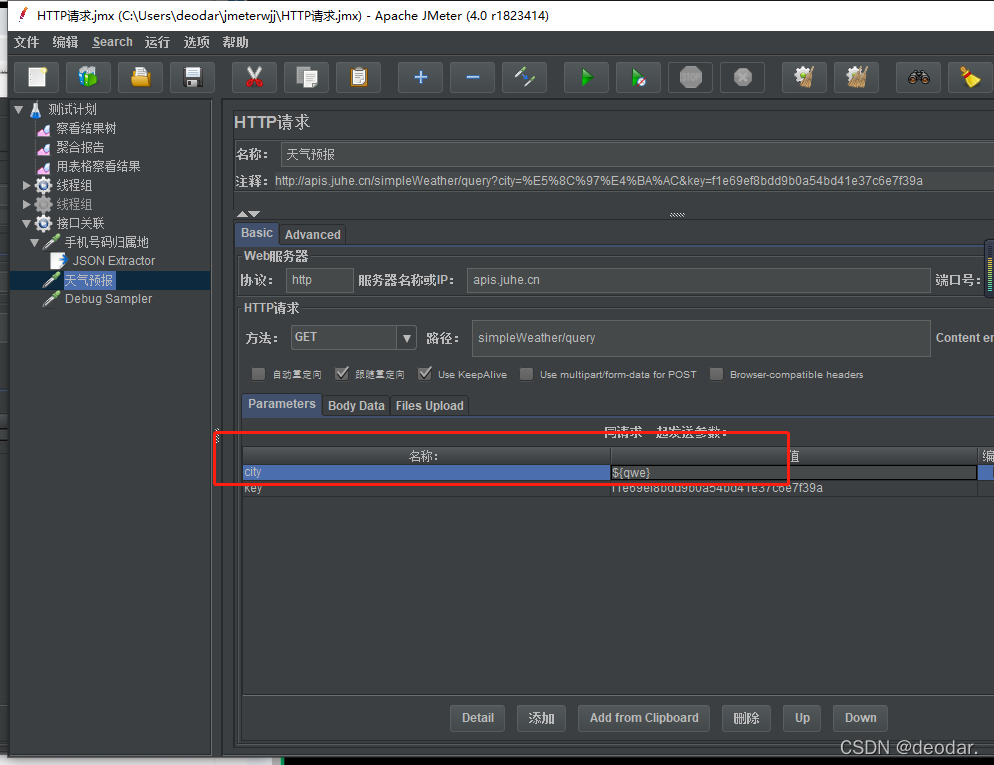994x765 pixels.
Task: Click the 名称 field containing 天气预报
Action: coord(637,155)
